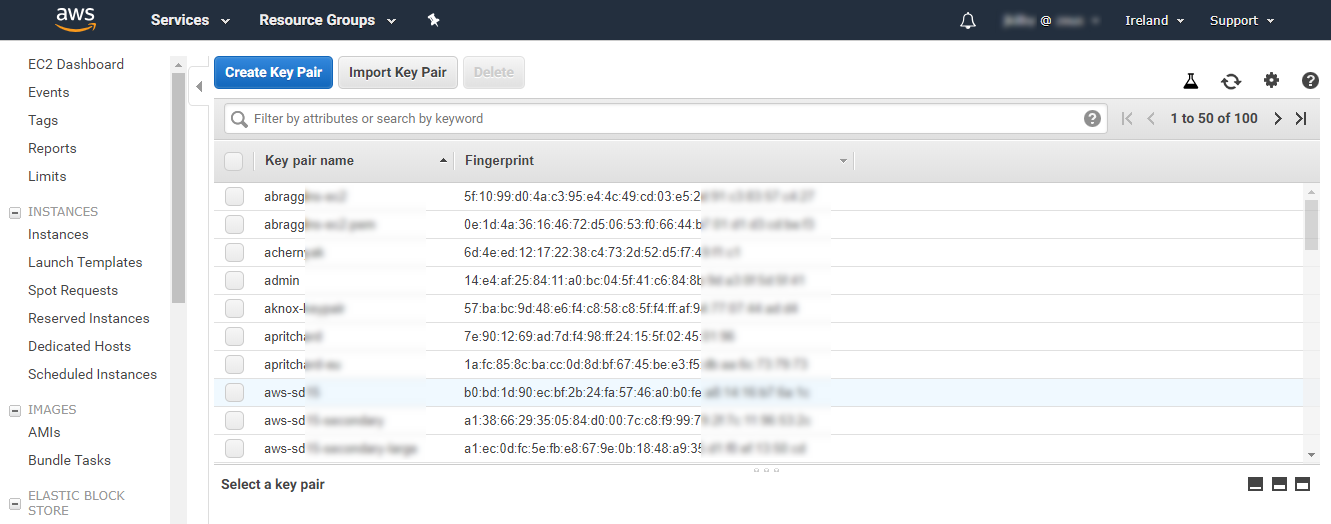The width and height of the screenshot is (1331, 524).
Task: Open the account user dropdown
Action: [x=1049, y=20]
